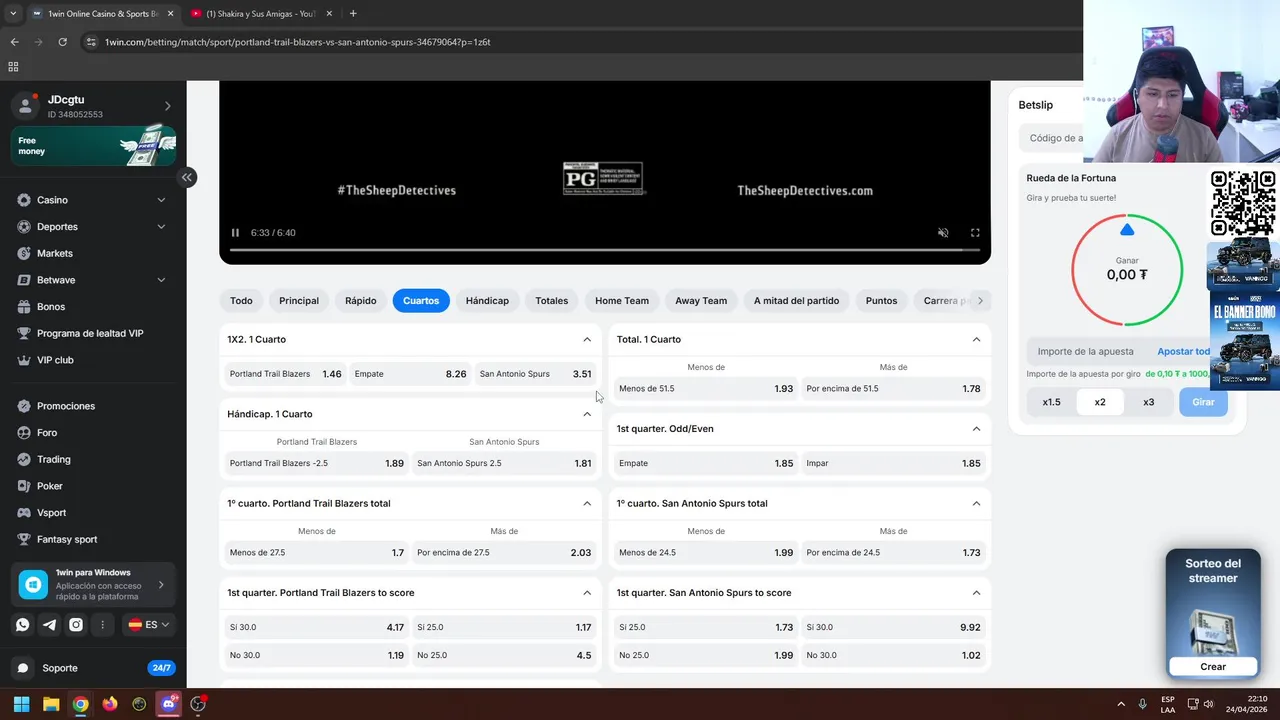Switch to the Totales tab
1280x720 pixels.
click(551, 301)
